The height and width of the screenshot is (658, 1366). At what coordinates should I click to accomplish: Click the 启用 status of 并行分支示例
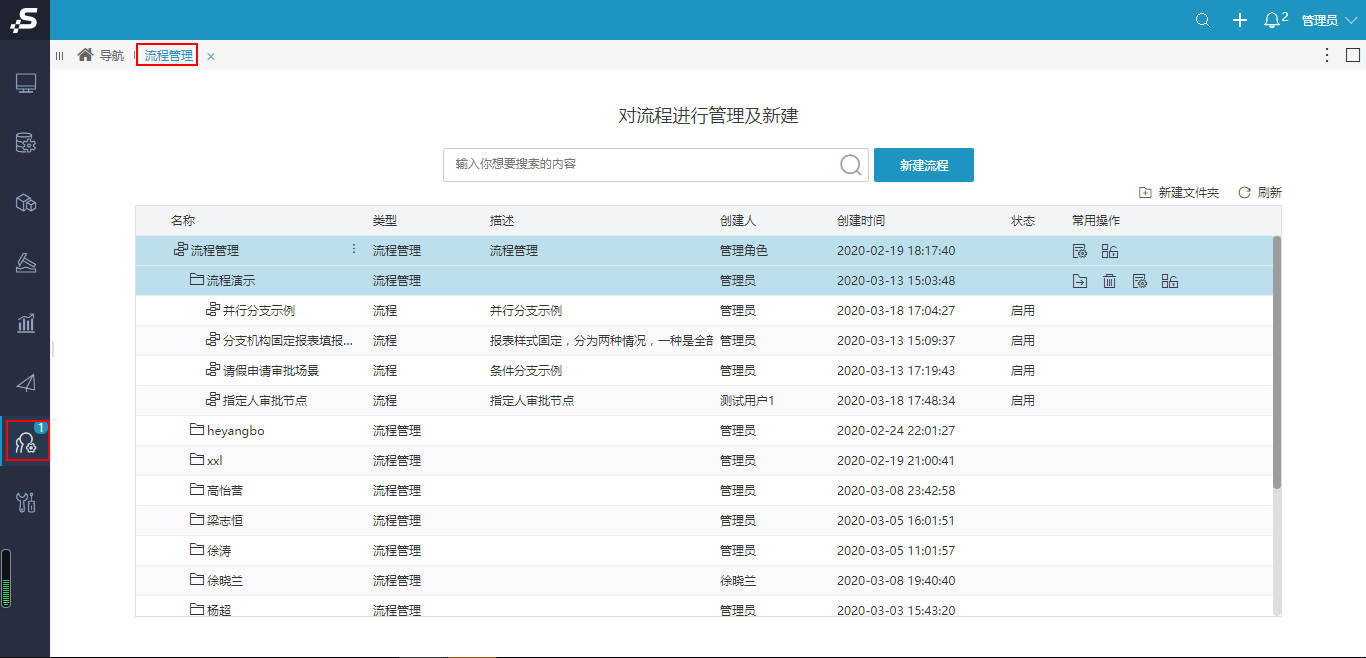tap(1023, 311)
